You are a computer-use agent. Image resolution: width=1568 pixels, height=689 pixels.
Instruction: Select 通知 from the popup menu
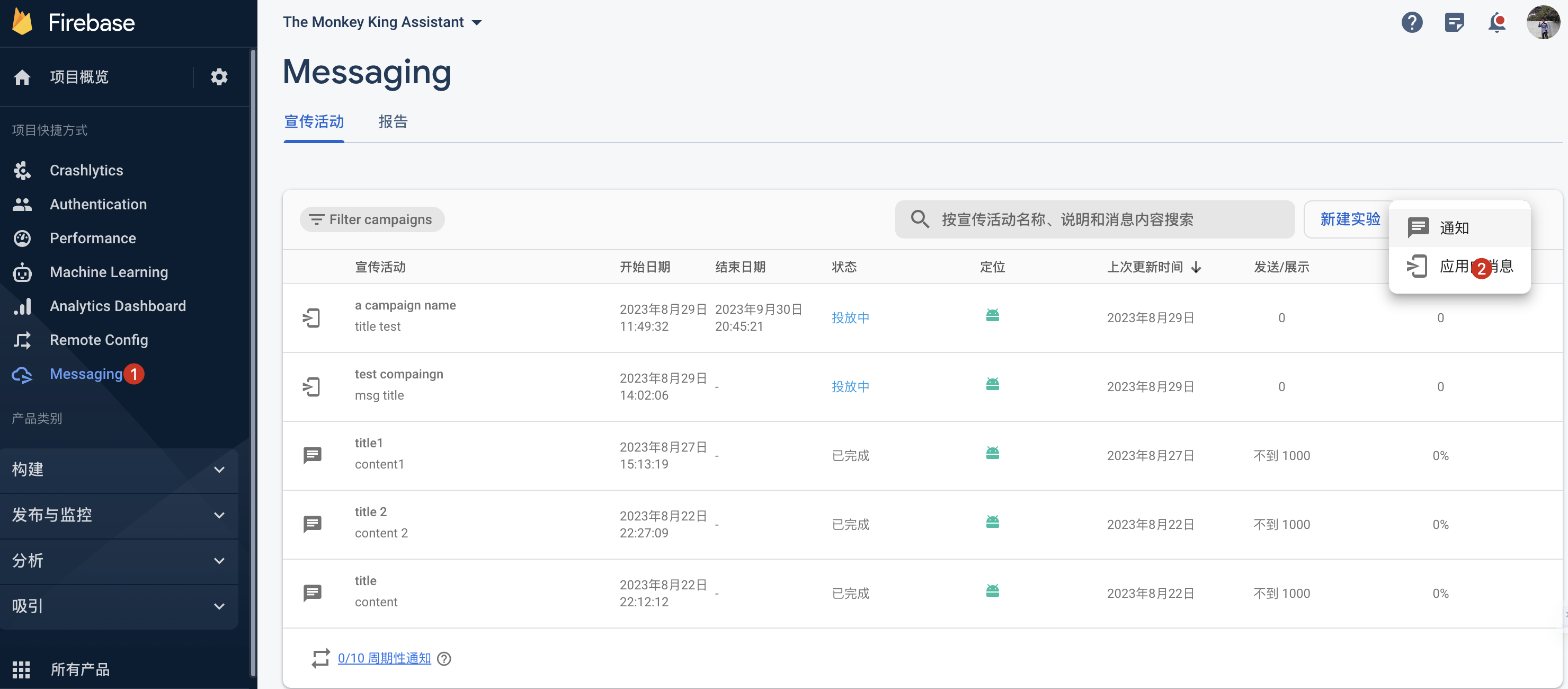coord(1454,228)
